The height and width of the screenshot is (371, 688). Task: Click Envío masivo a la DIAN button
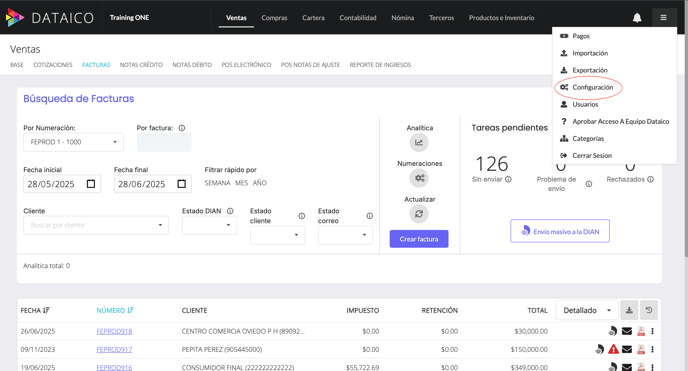560,231
